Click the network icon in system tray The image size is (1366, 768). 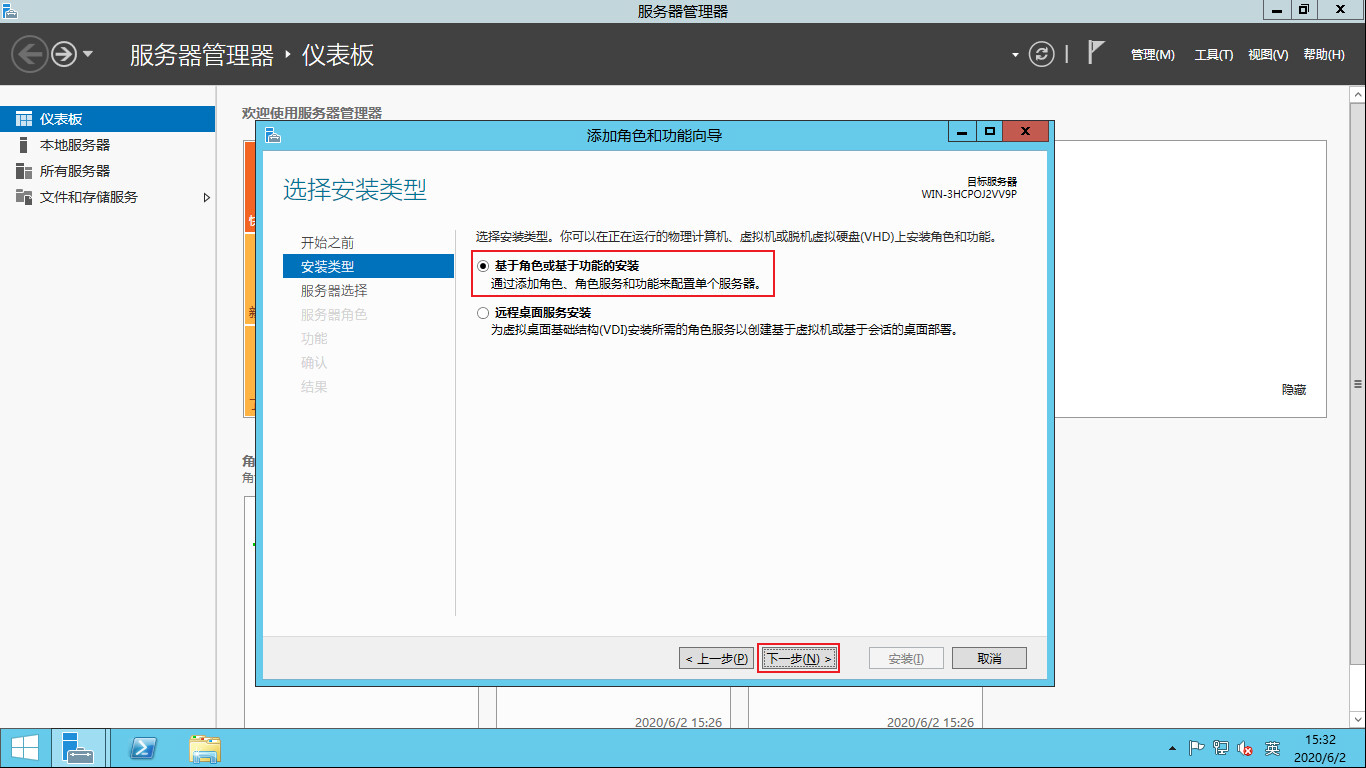(x=1222, y=747)
